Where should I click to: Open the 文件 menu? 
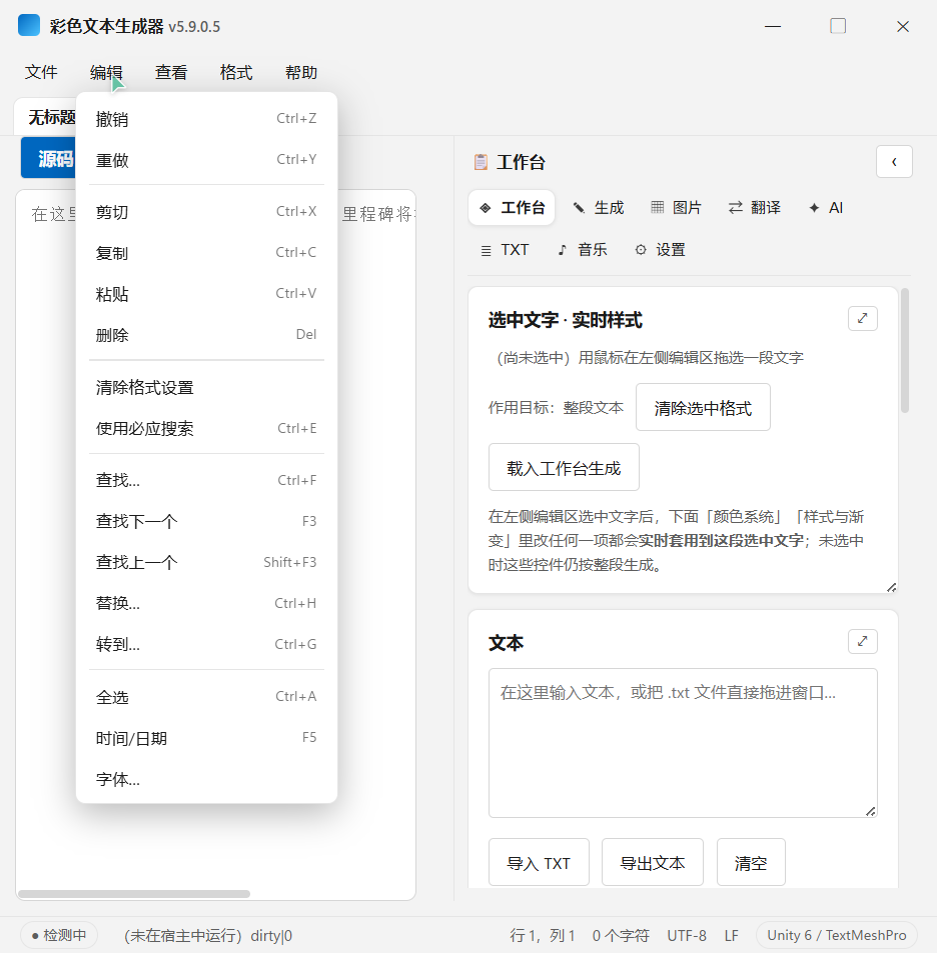[41, 72]
